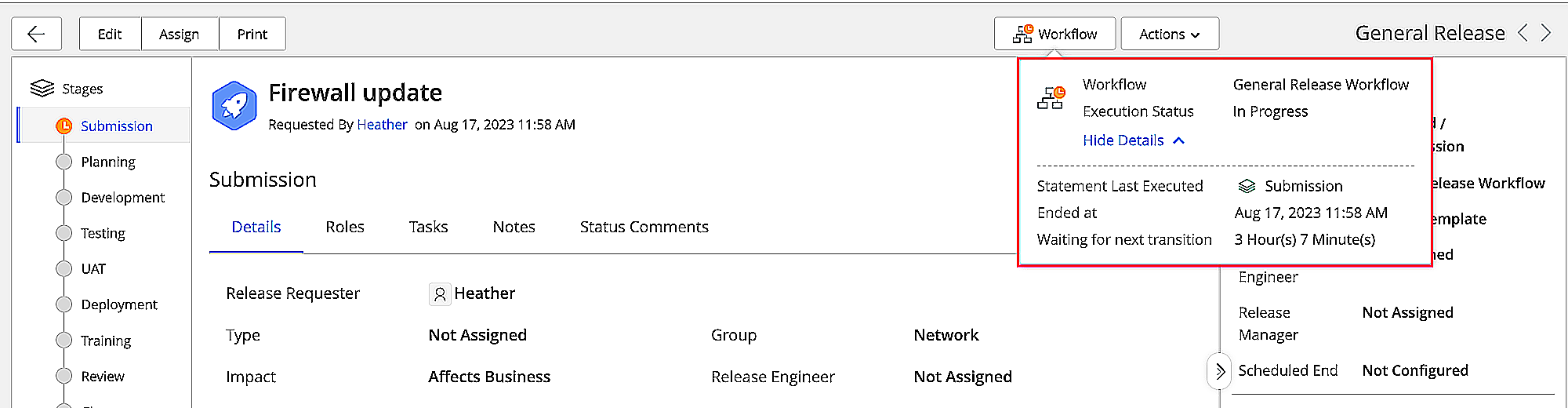The image size is (1568, 408).
Task: Go to previous release with left chevron
Action: coord(1523,33)
